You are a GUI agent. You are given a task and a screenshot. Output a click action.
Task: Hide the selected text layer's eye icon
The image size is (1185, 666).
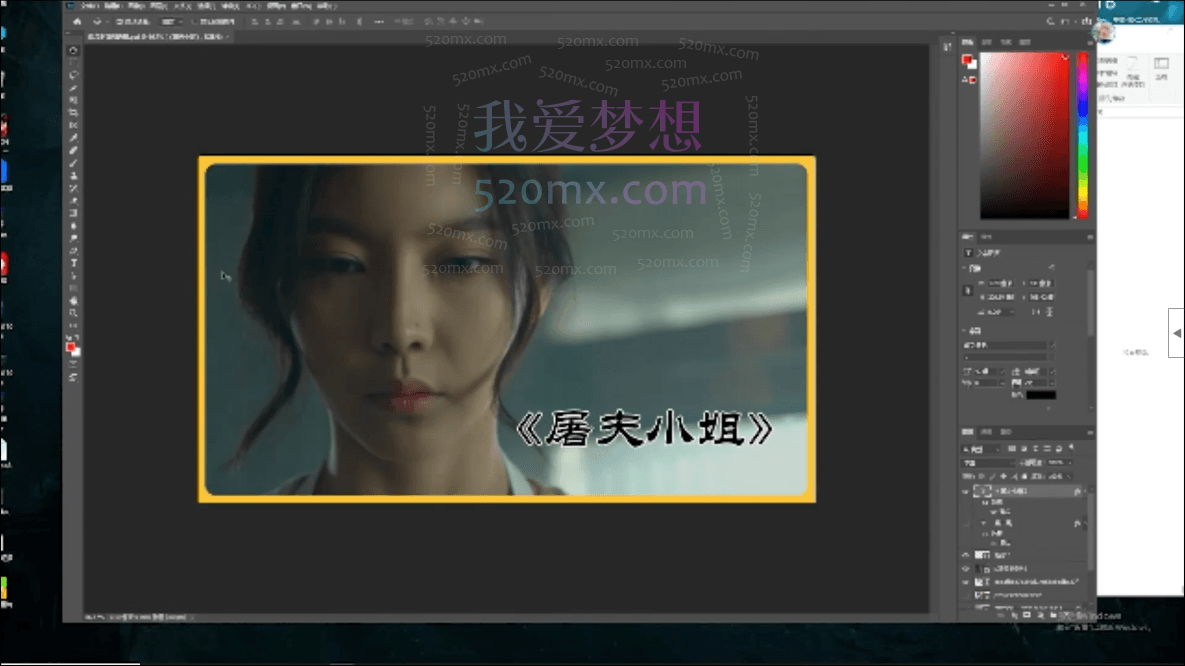tap(966, 491)
